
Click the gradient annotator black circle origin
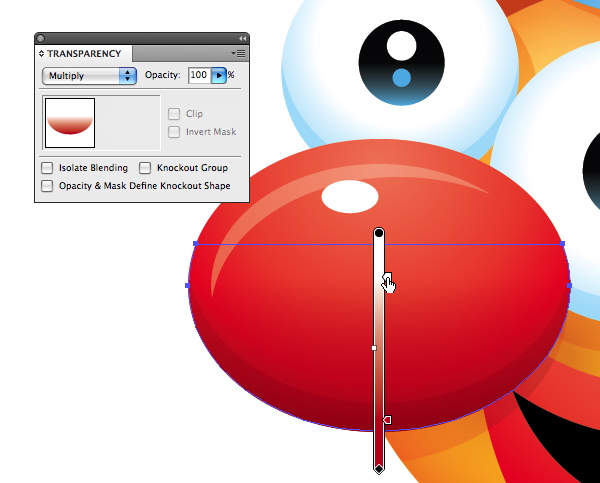[x=379, y=233]
